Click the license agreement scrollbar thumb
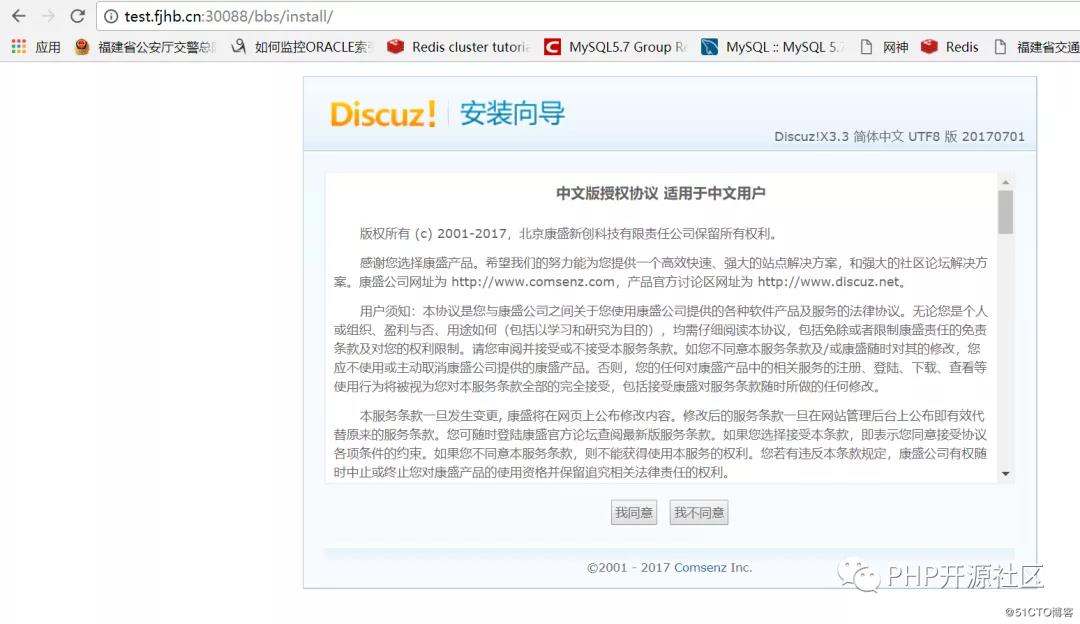Viewport: 1080px width, 624px height. 1006,212
